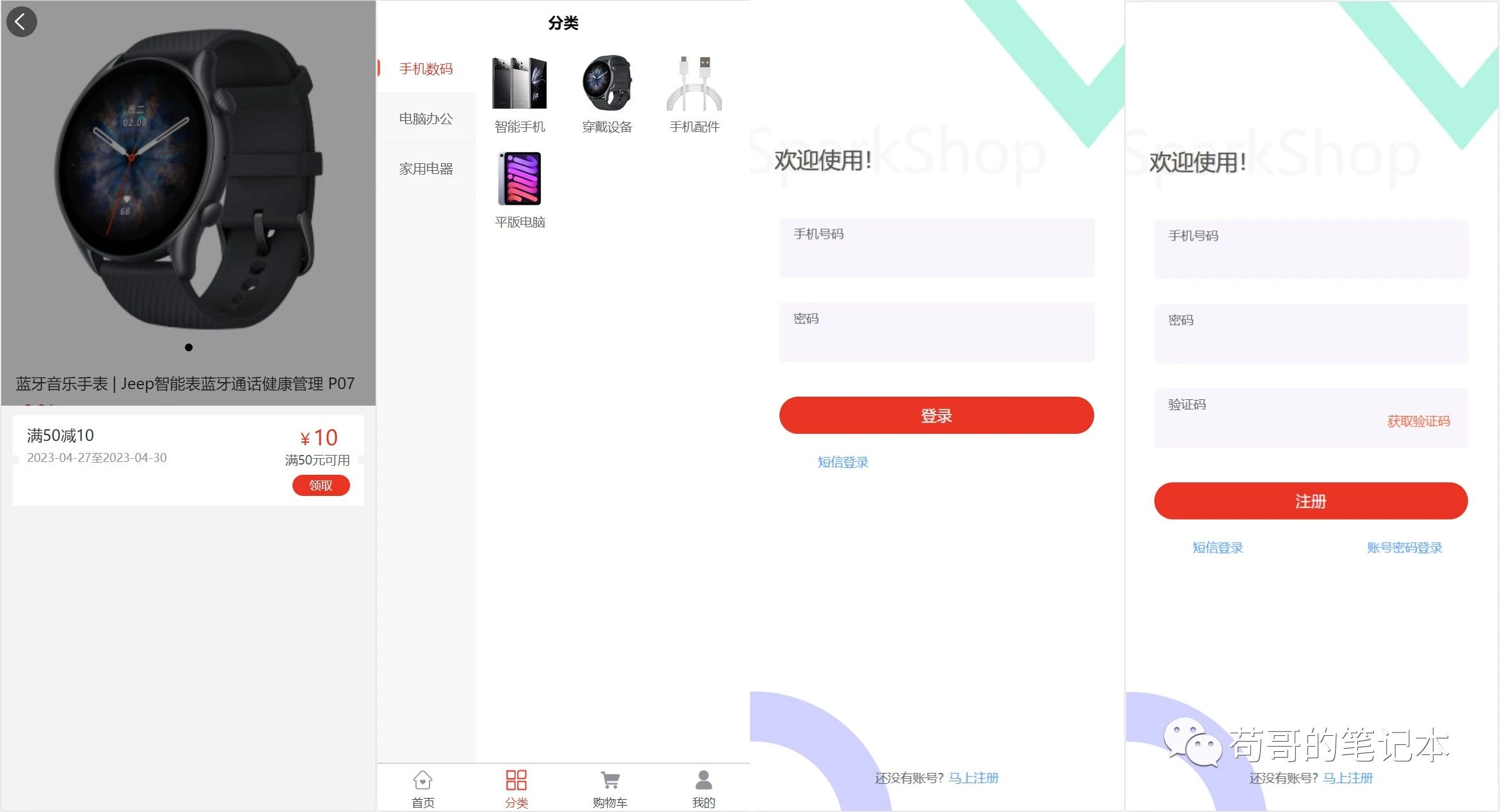Click the 首页 label in bottom bar

[x=423, y=802]
